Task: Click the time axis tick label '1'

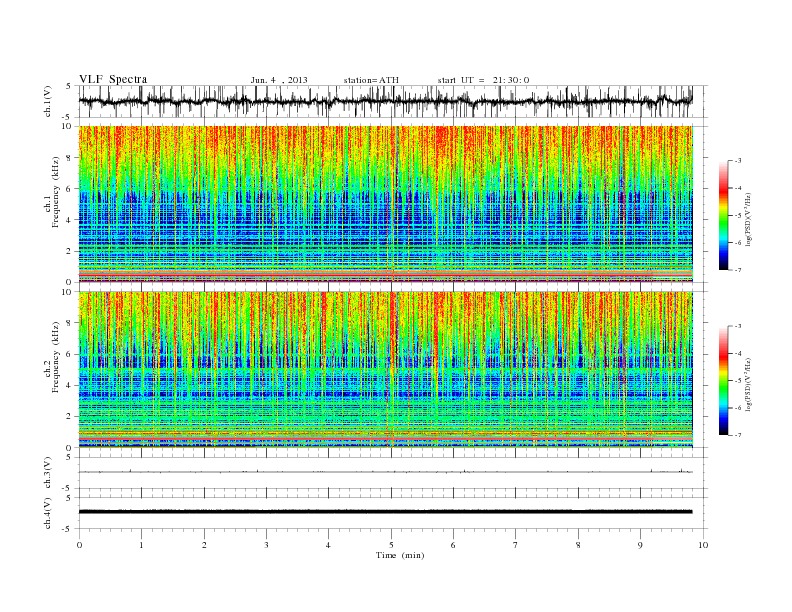Action: click(x=141, y=545)
